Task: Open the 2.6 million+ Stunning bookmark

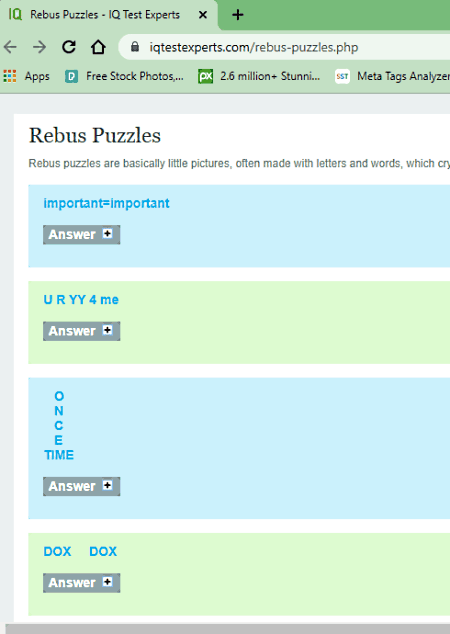Action: click(x=259, y=76)
